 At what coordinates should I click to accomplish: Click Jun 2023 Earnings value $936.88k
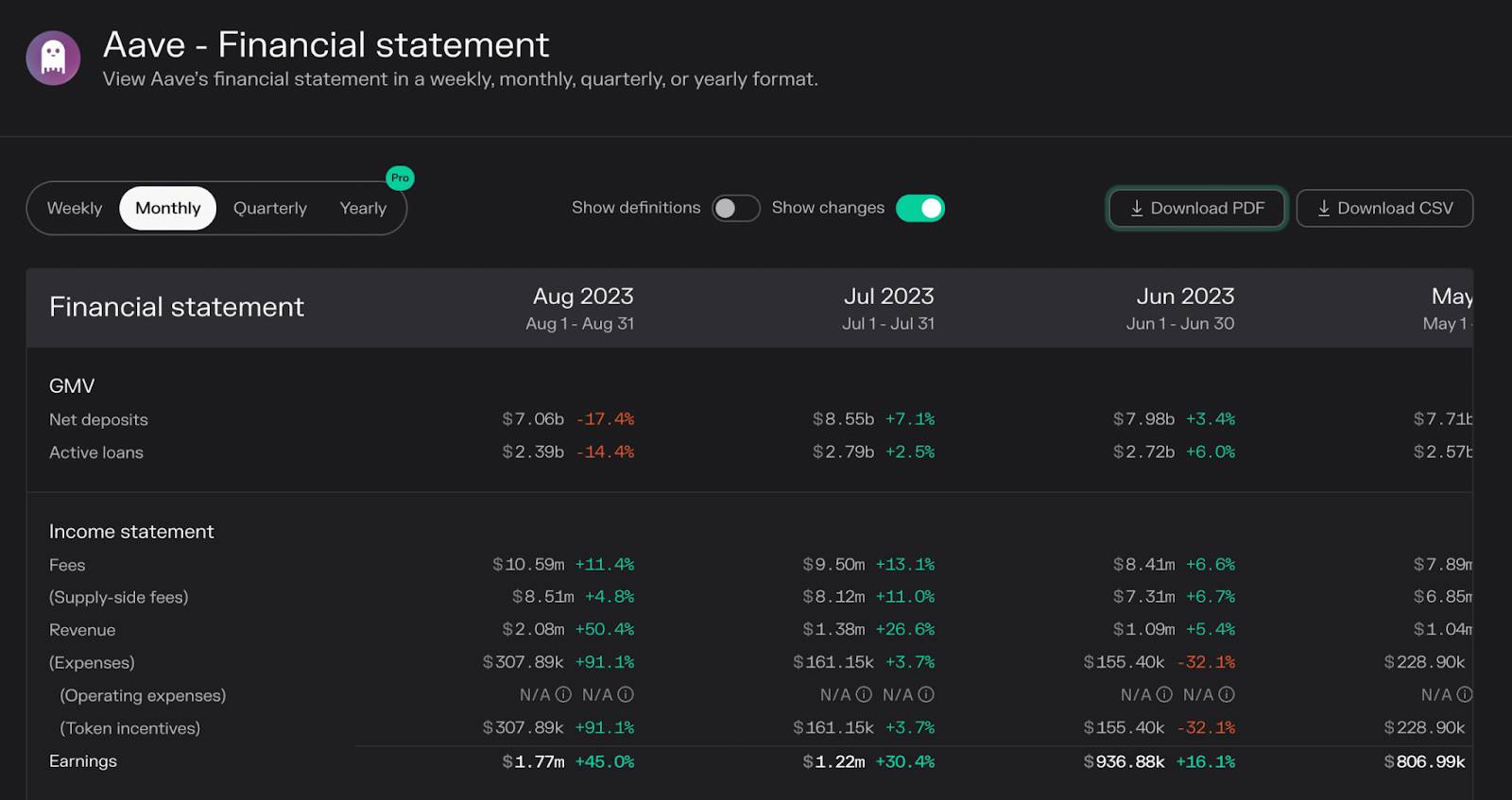tap(1125, 761)
